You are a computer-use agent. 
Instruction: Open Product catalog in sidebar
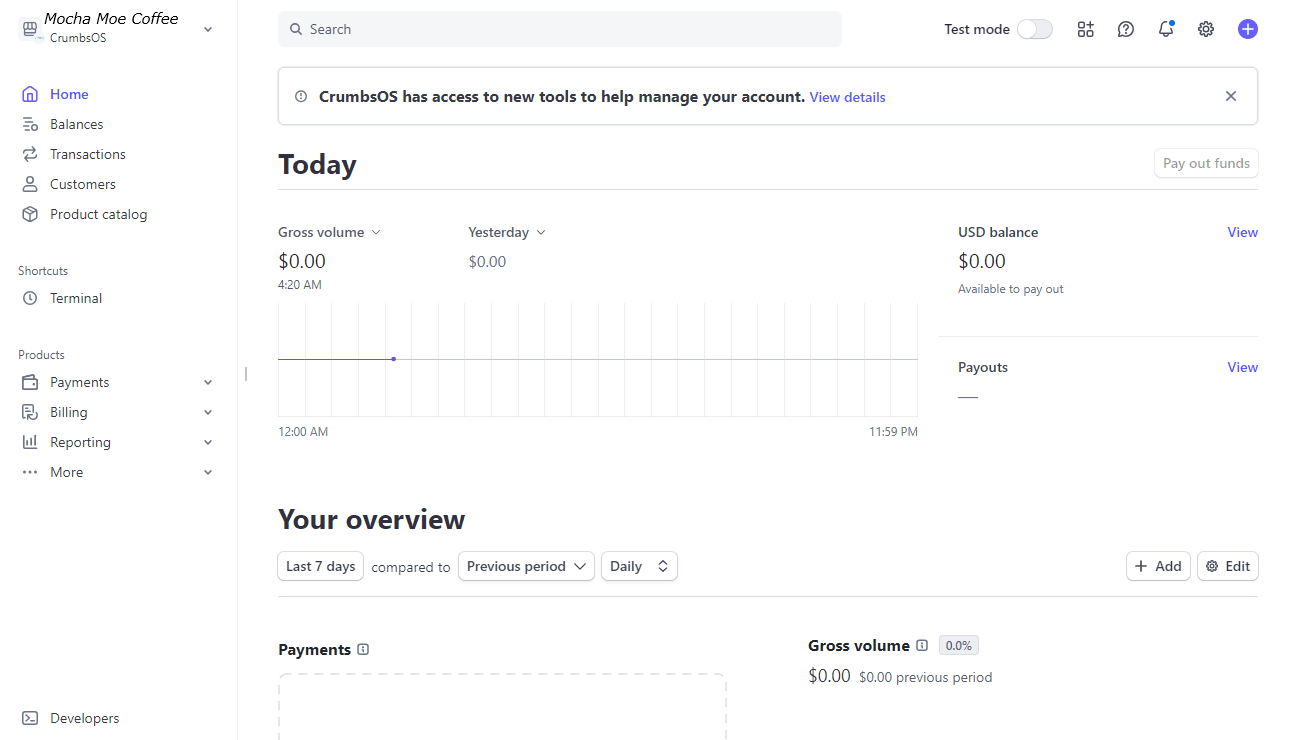(98, 214)
